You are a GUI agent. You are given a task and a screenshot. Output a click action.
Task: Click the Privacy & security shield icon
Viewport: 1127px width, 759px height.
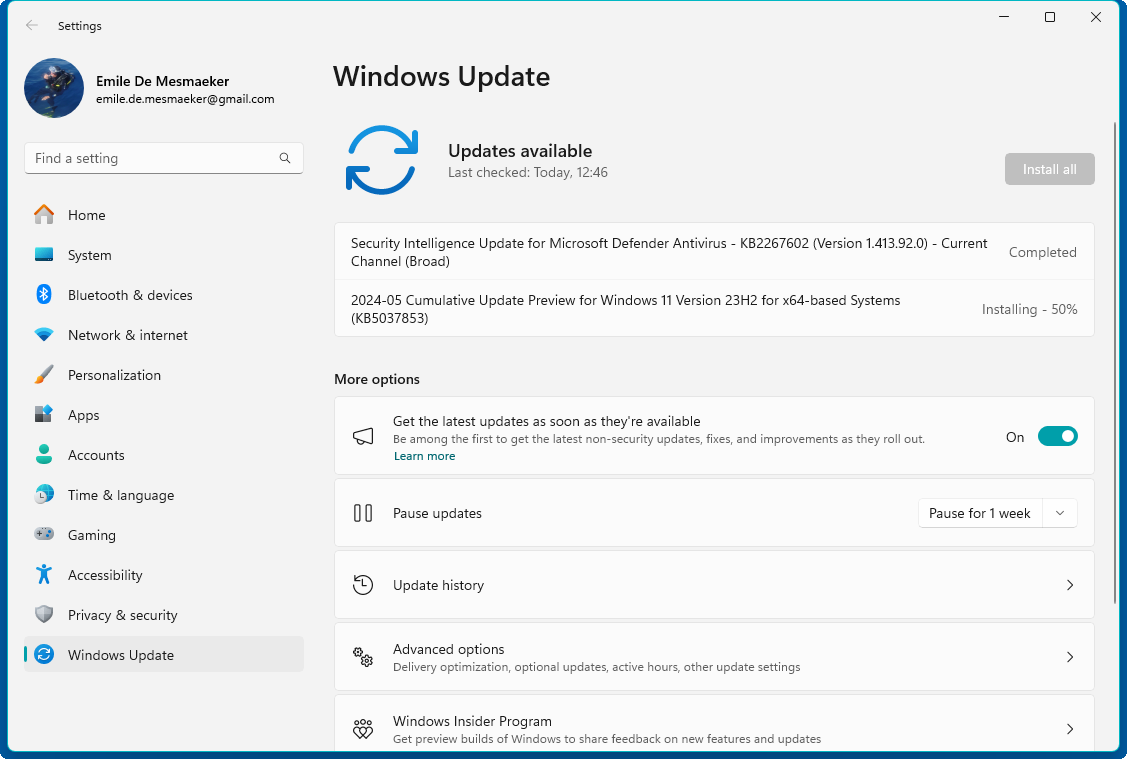[x=44, y=615]
